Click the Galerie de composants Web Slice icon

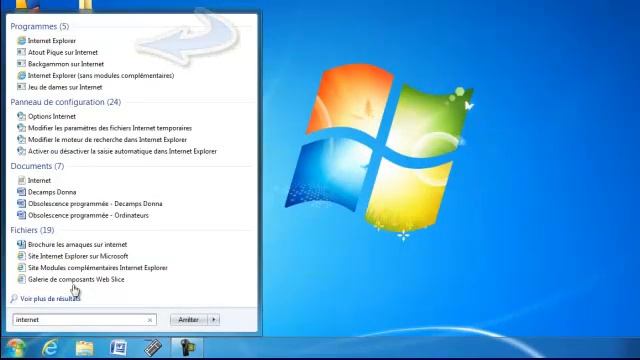tap(21, 279)
